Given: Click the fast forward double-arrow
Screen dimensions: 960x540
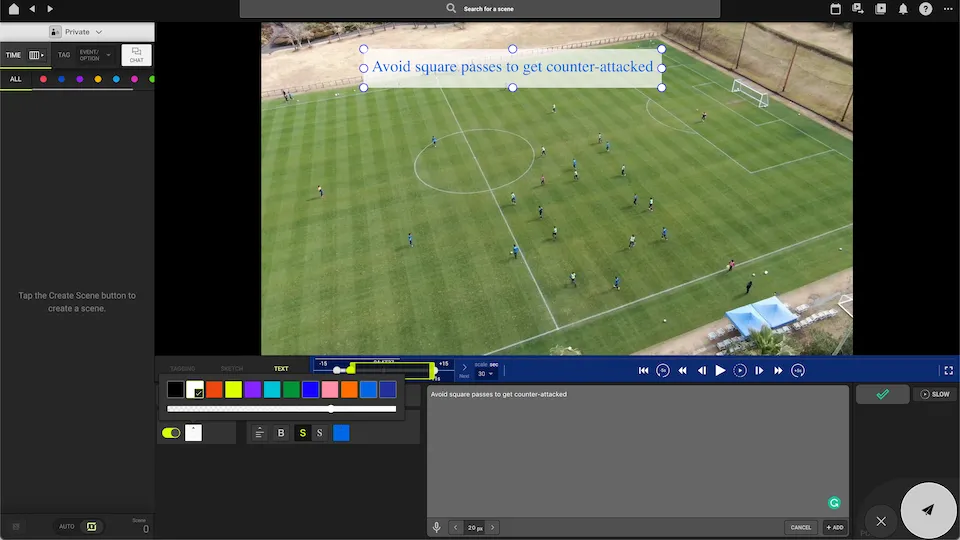Looking at the screenshot, I should click(778, 370).
